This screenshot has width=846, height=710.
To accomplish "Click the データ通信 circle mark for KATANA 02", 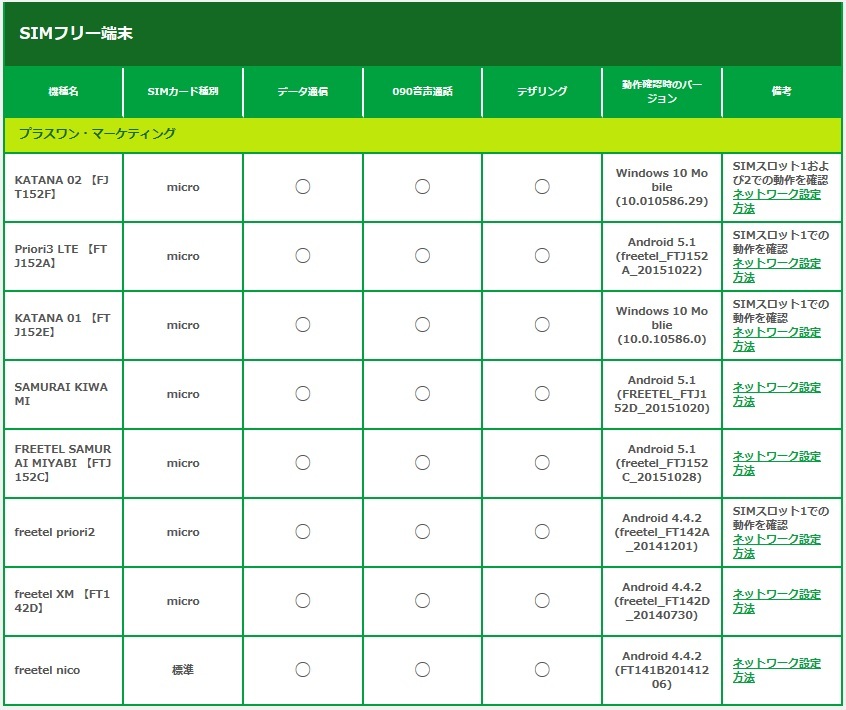I will pyautogui.click(x=303, y=187).
